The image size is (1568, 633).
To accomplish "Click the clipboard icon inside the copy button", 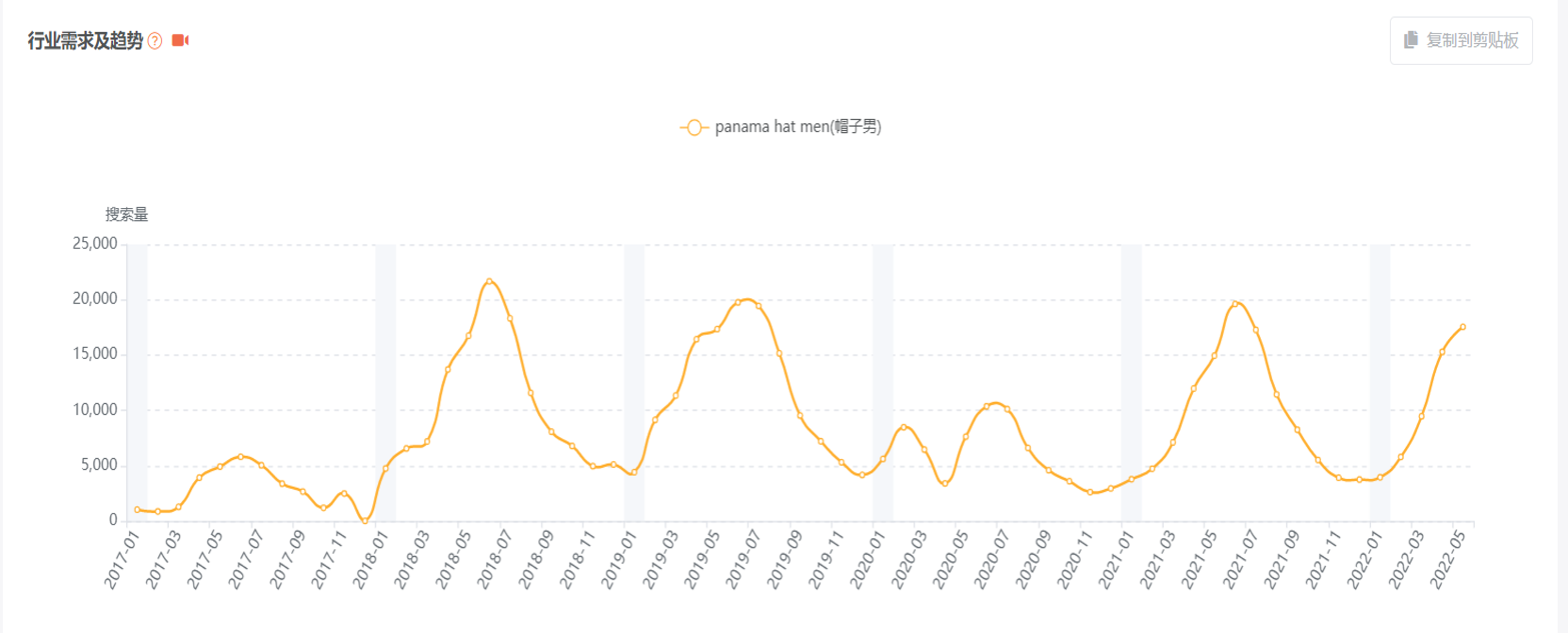I will [1410, 40].
